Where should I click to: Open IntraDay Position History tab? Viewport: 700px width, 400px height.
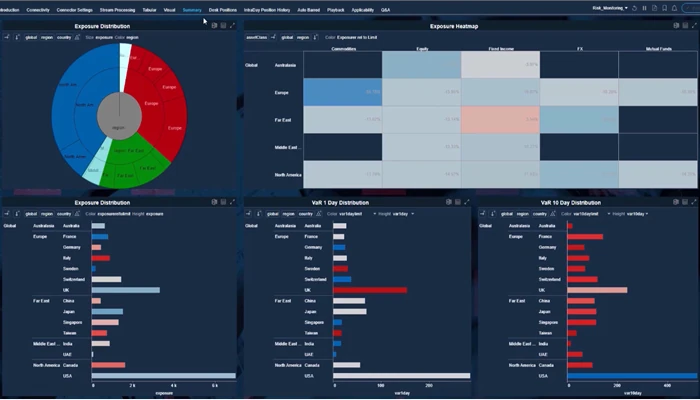(x=267, y=10)
